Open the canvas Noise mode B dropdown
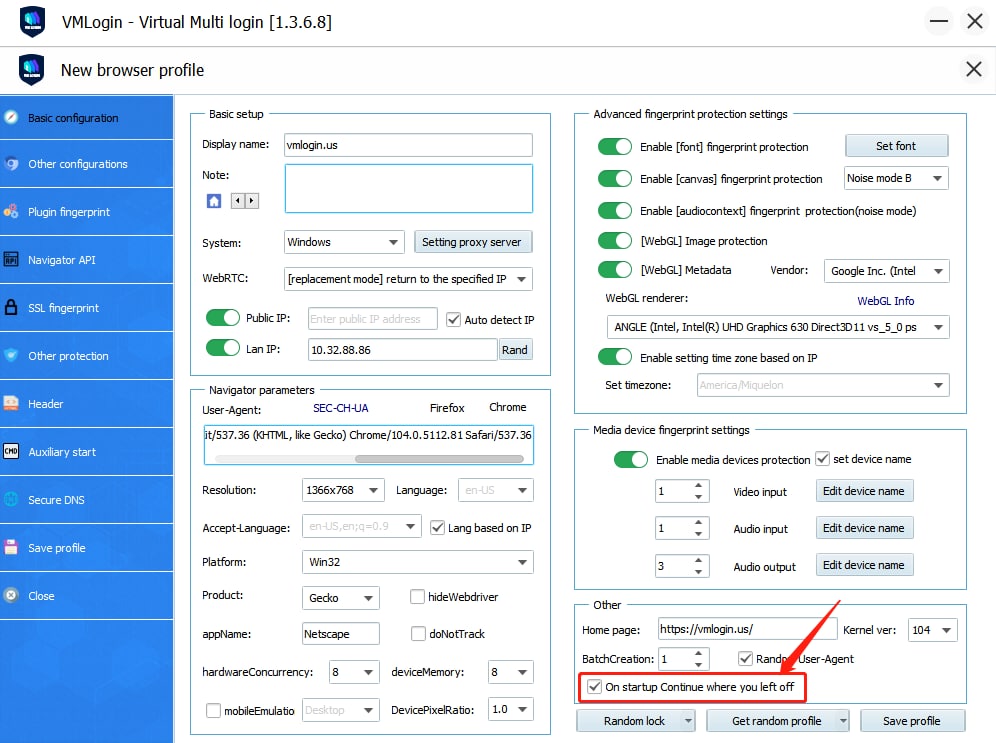This screenshot has width=996, height=743. pos(895,179)
